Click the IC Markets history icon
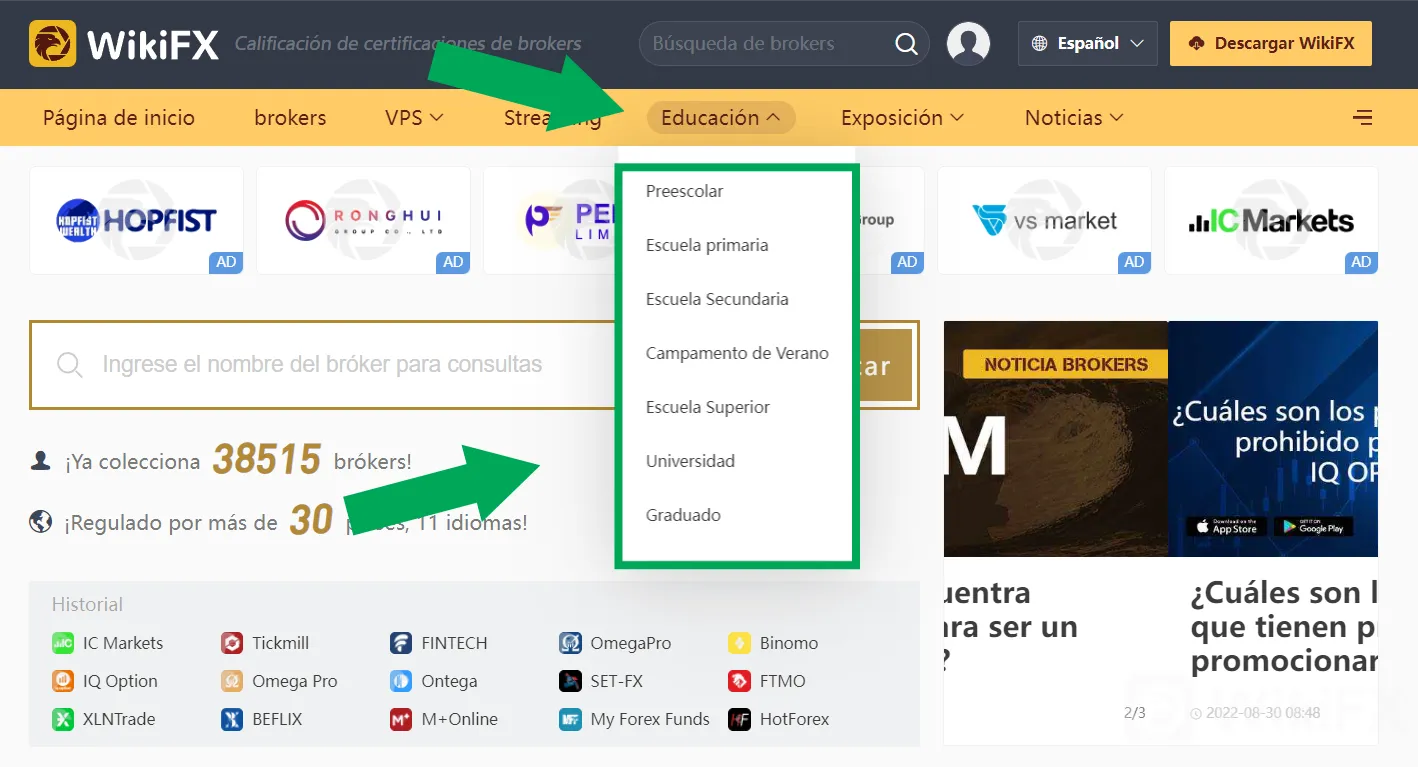 pyautogui.click(x=63, y=643)
